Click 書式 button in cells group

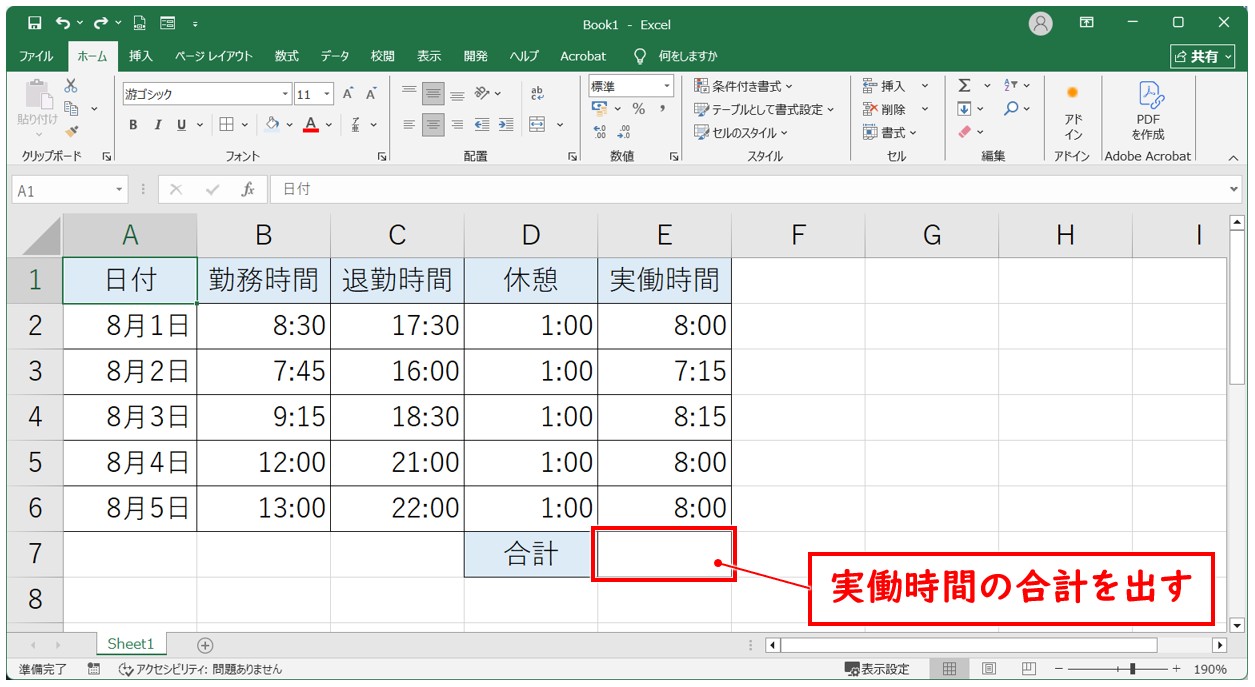coord(890,132)
